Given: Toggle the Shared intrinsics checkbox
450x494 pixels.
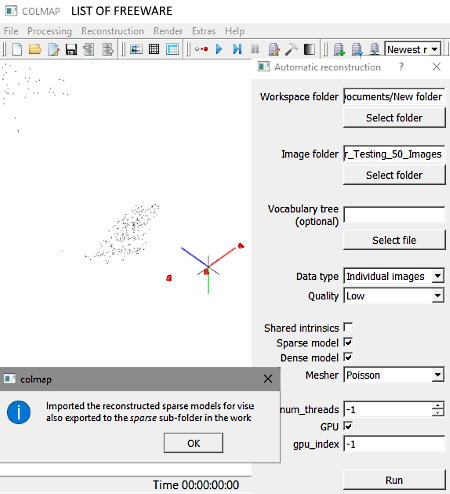Looking at the screenshot, I should coord(348,327).
